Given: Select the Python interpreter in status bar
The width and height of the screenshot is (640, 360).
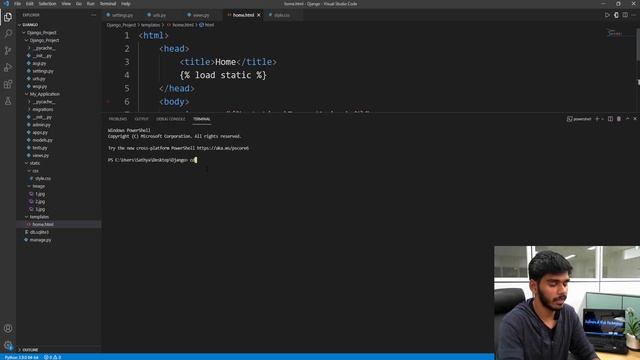Looking at the screenshot, I should click(x=21, y=357).
